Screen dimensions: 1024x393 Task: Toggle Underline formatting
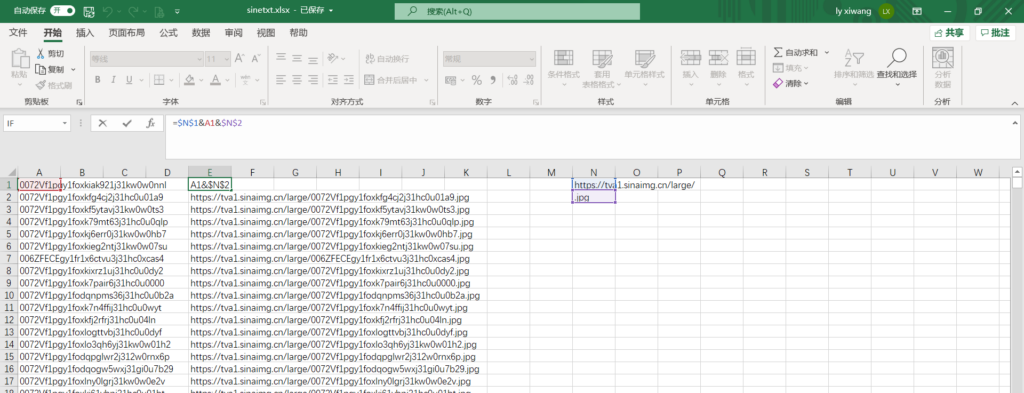[x=128, y=80]
